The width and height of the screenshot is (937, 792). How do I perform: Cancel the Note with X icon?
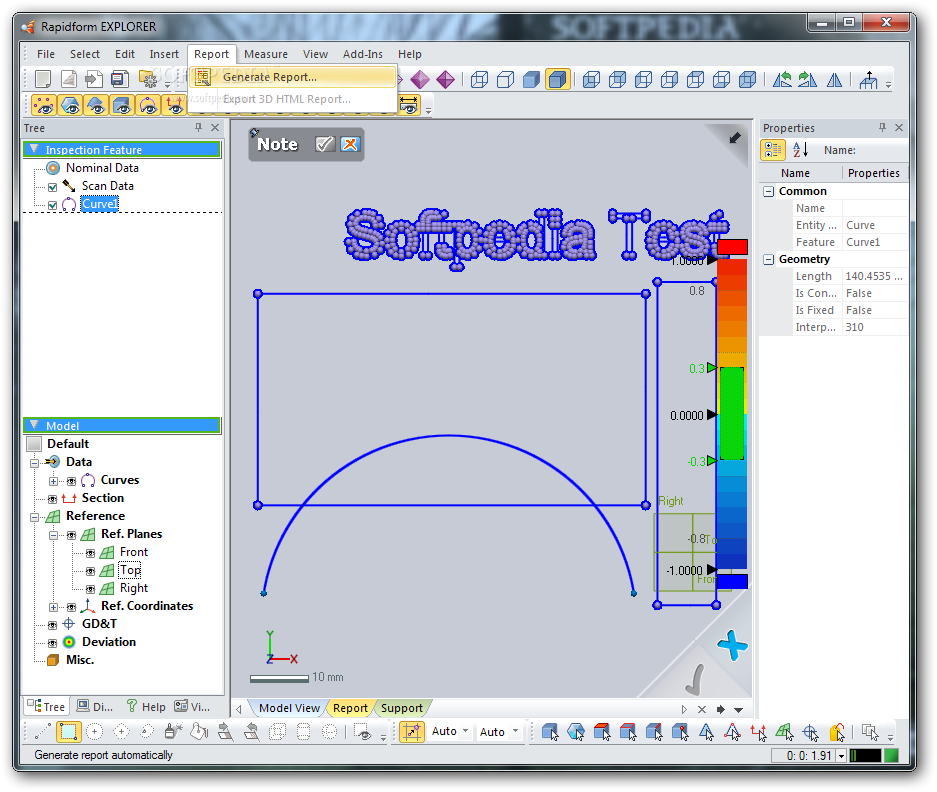point(350,144)
